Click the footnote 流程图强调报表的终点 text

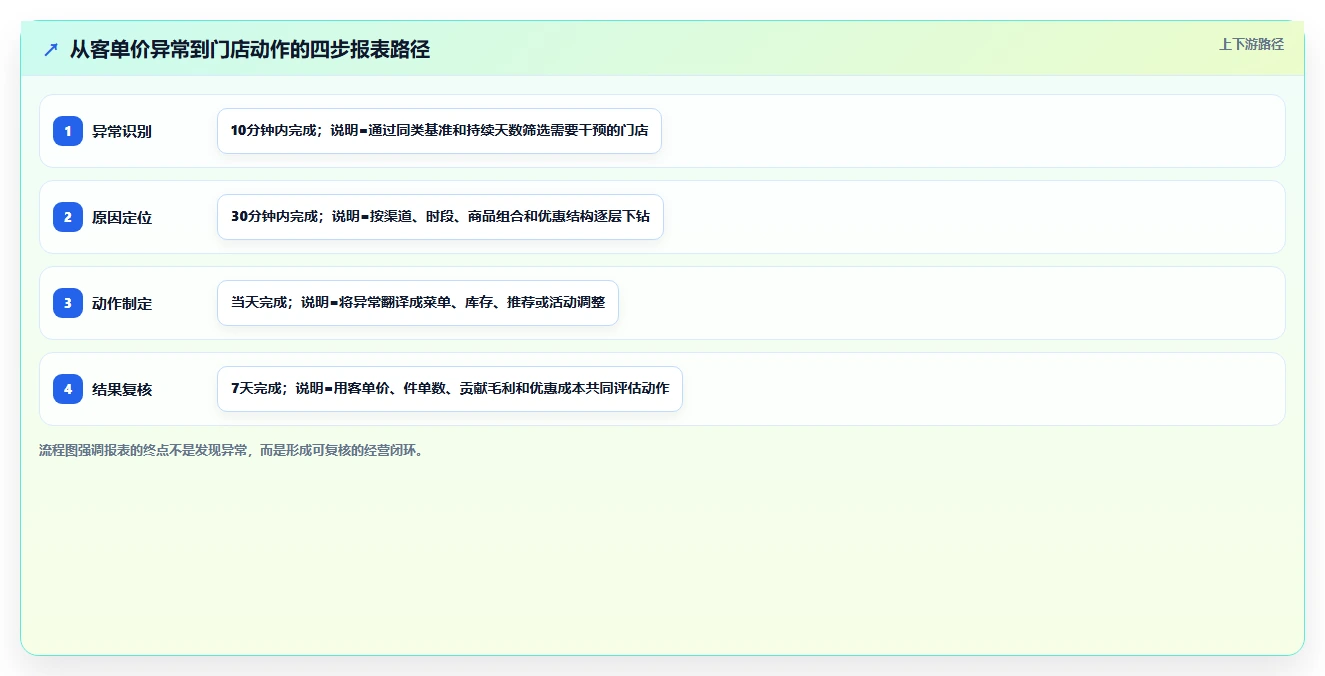pos(231,450)
